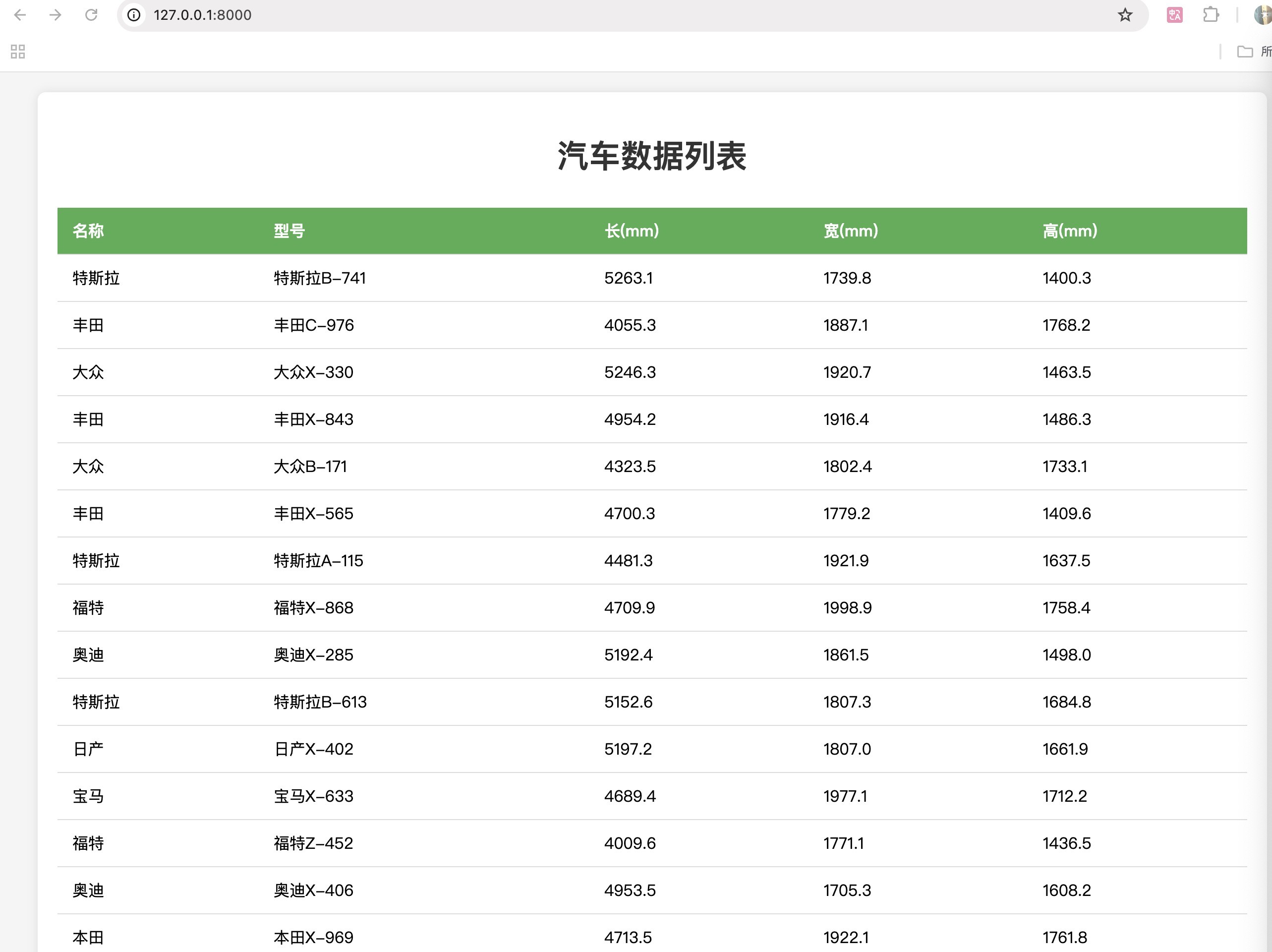Screen dimensions: 1272x952
Task: Select cell 宝马X-633
Action: [x=313, y=797]
